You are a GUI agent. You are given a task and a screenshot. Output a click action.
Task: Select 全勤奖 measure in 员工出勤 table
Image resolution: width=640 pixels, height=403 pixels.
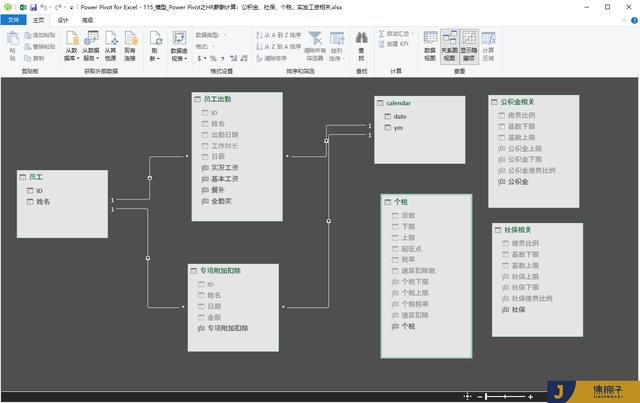point(221,201)
